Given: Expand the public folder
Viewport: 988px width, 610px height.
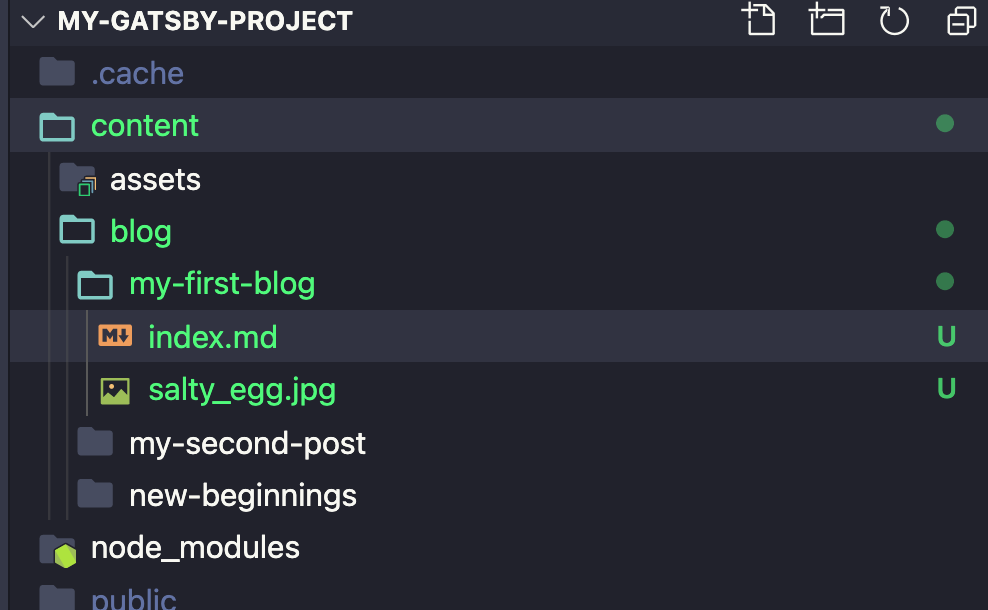Looking at the screenshot, I should tap(133, 599).
